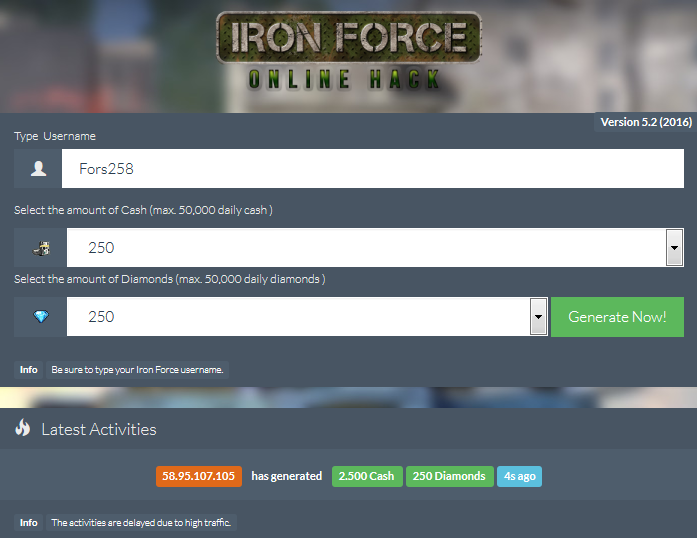Click the flame icon beside Latest Activities
Viewport: 697px width, 538px height.
point(23,428)
